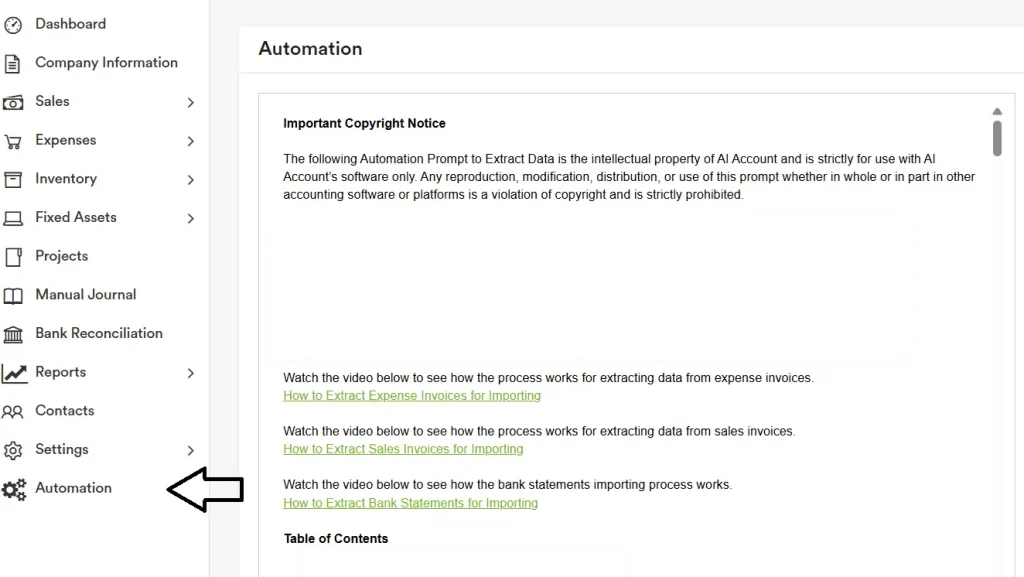Open How to Extract Expense Invoices link
The height and width of the screenshot is (577, 1024).
pos(412,396)
